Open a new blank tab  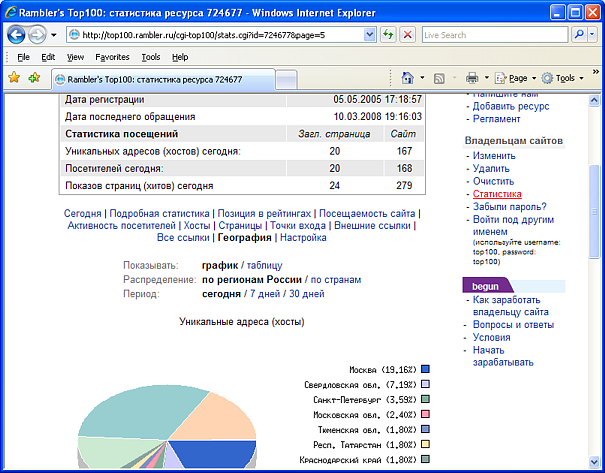[x=287, y=80]
